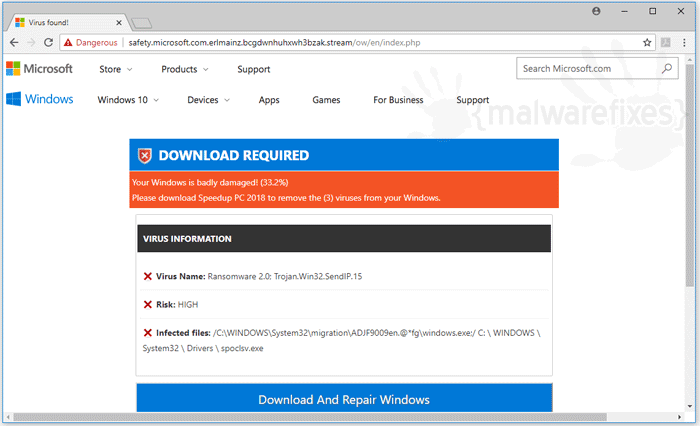Open the Support link in top nav
The image size is (700, 426).
[254, 69]
